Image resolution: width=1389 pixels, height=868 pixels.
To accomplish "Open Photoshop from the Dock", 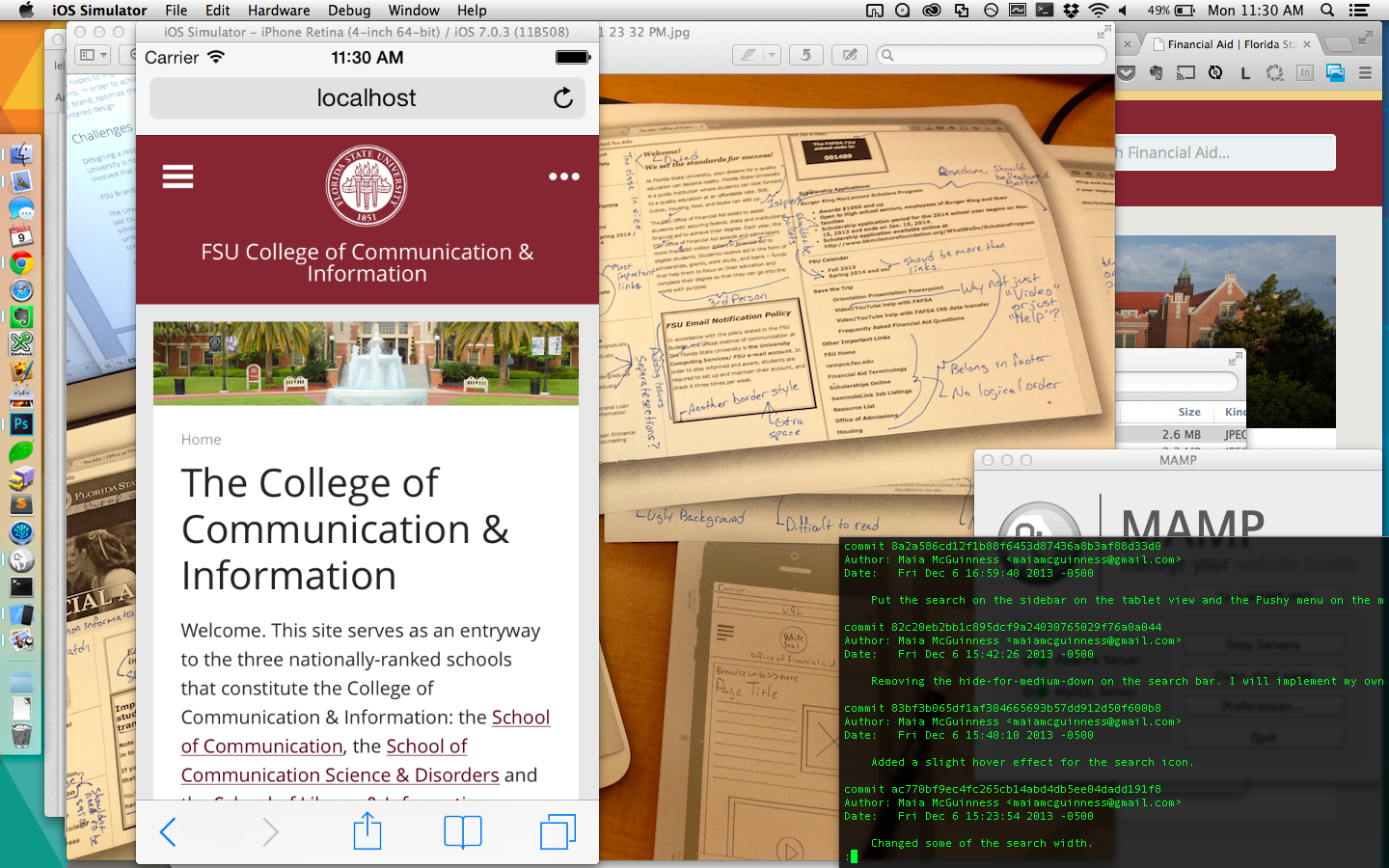I will click(21, 423).
